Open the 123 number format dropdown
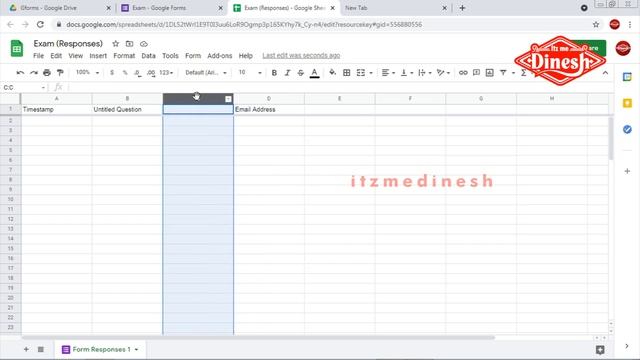Viewport: 640px width, 360px height. coord(166,73)
